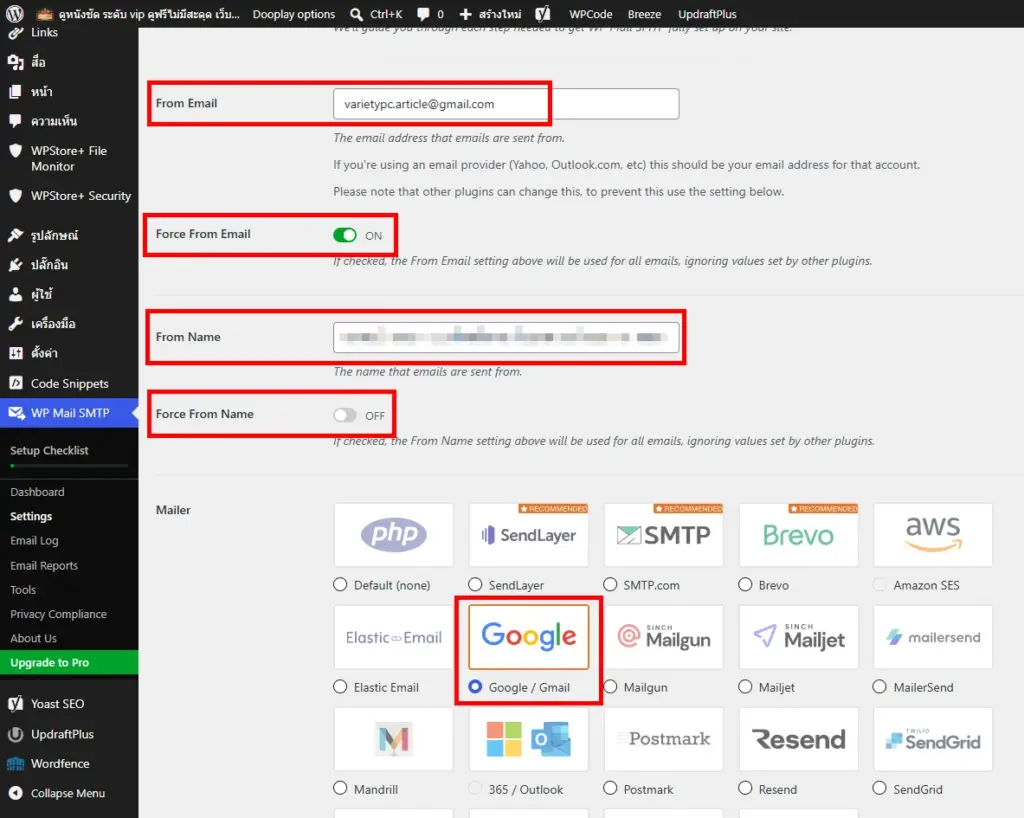This screenshot has width=1024, height=818.
Task: Click the SendLayer logo card
Action: (x=528, y=535)
